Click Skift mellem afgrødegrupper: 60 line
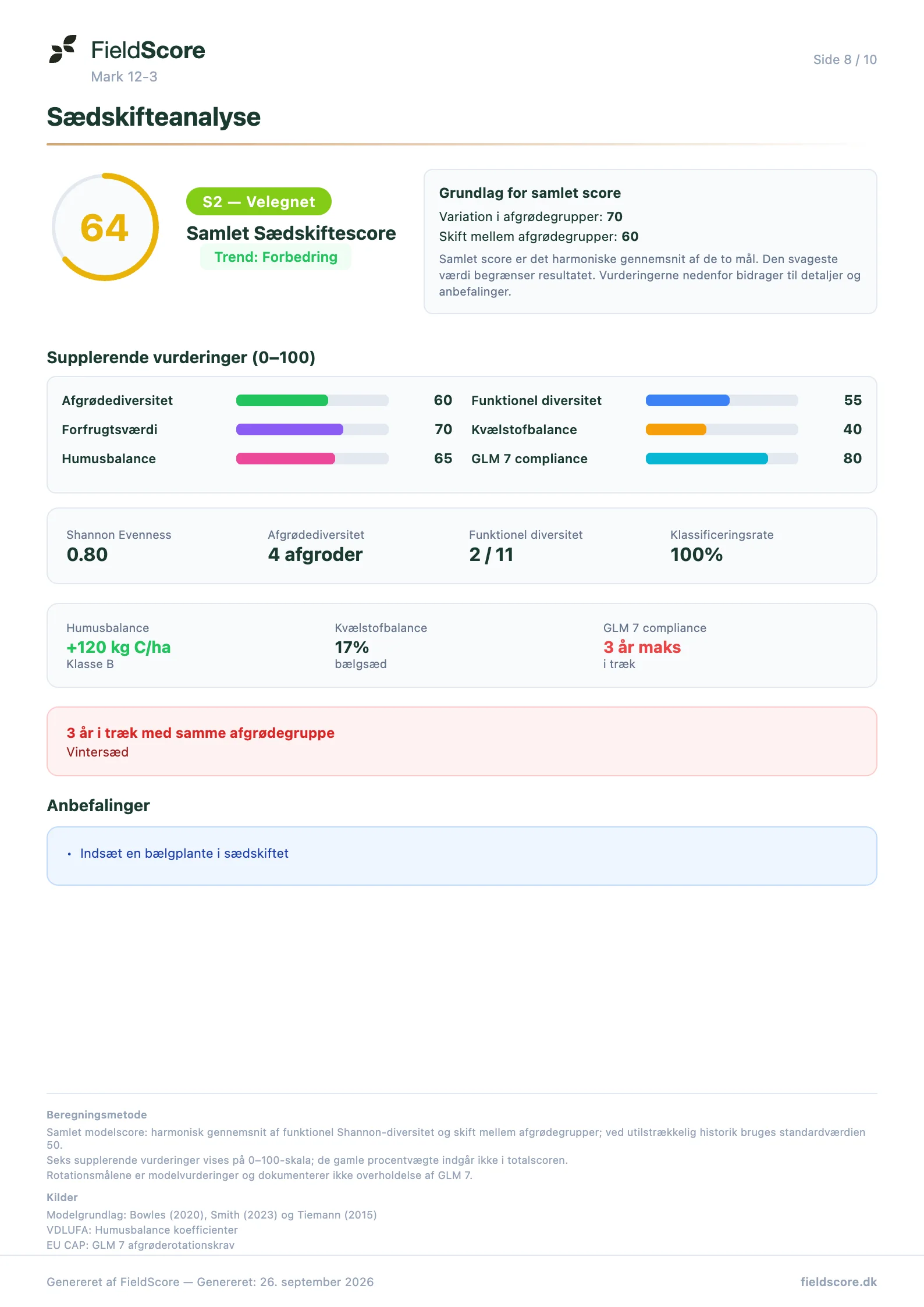924x1307 pixels. [538, 237]
